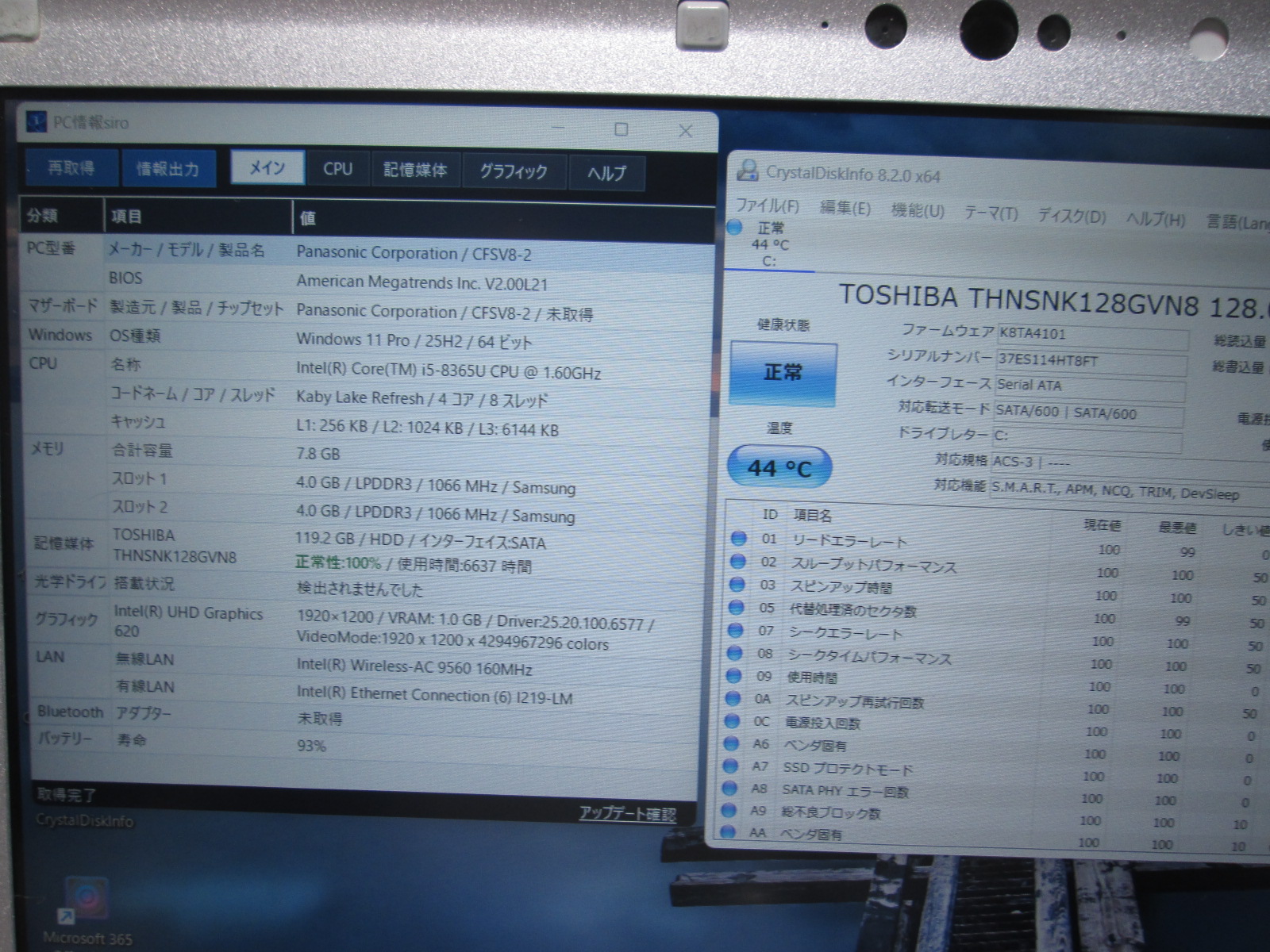Click the 情報出力 export button
The width and height of the screenshot is (1270, 952).
pyautogui.click(x=167, y=168)
